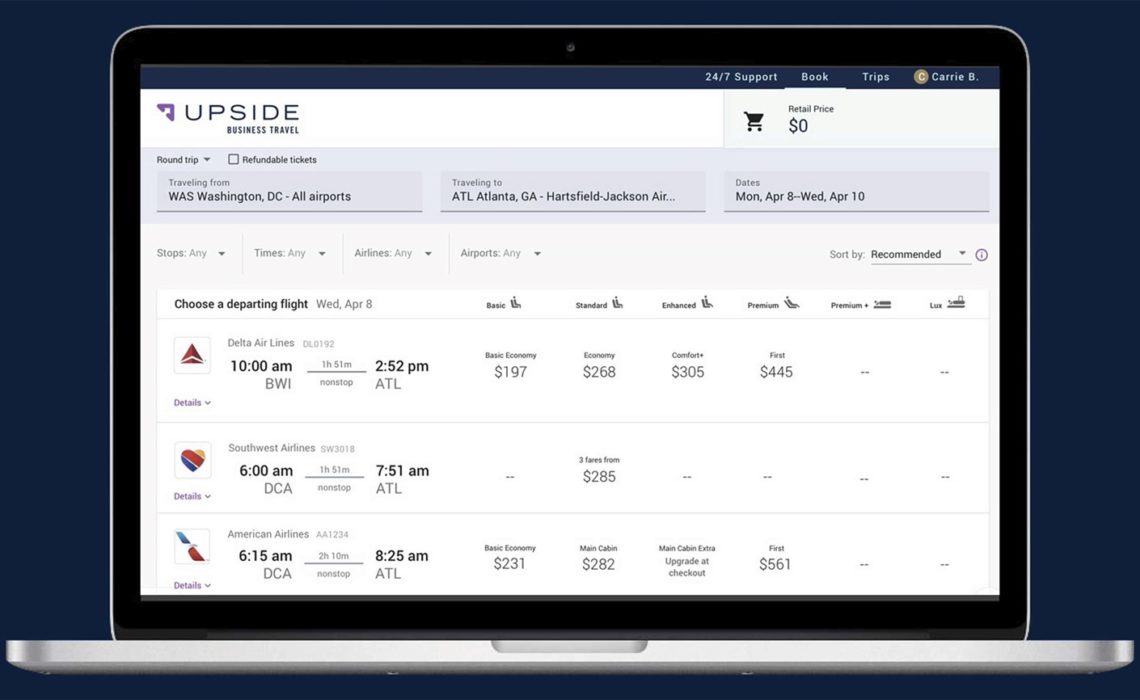This screenshot has height=700, width=1140.
Task: Open the sort info icon
Action: click(x=982, y=254)
